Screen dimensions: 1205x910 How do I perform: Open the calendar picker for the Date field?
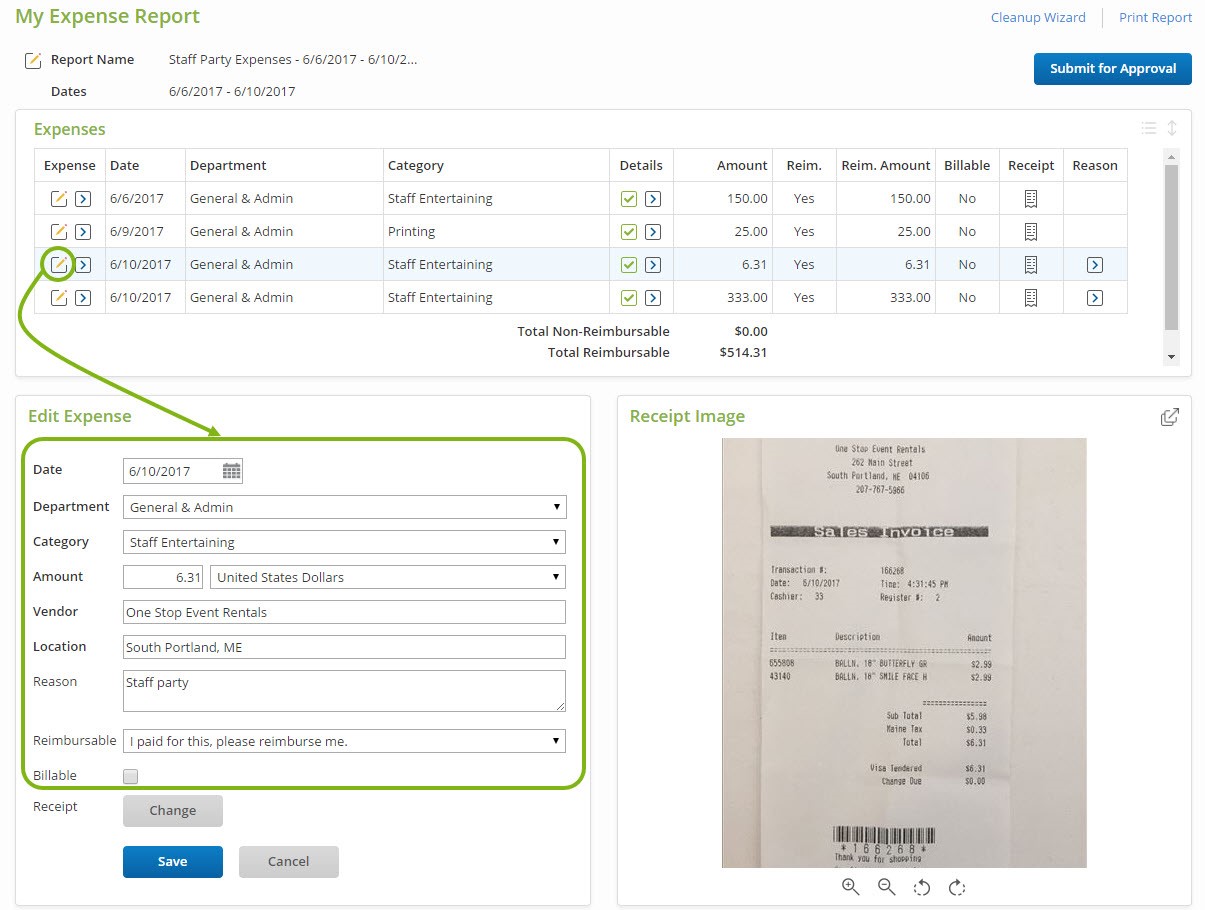(231, 470)
